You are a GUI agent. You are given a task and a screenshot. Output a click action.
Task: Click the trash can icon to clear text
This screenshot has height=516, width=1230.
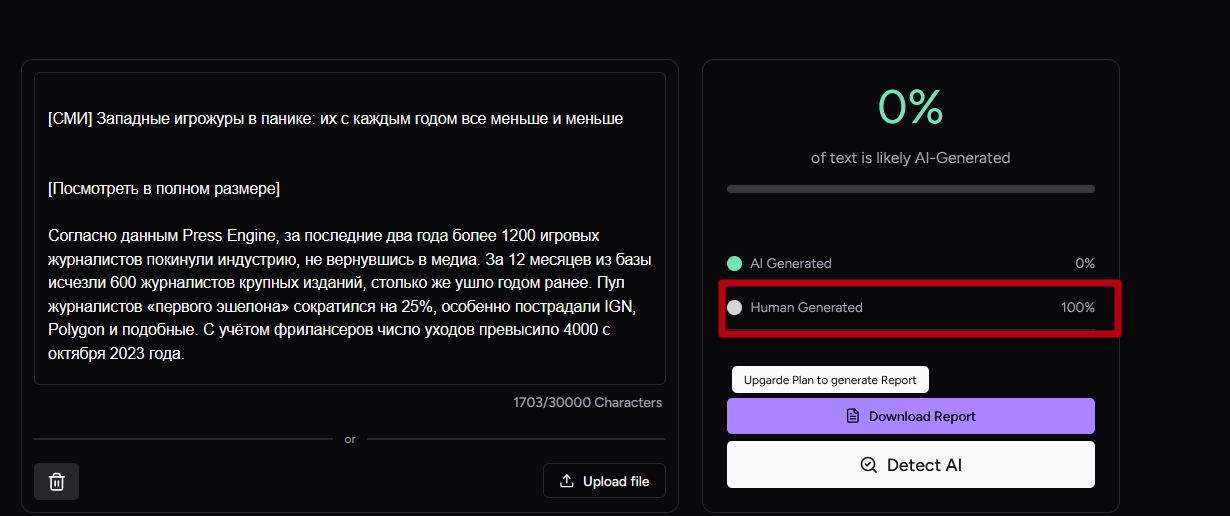pos(57,481)
